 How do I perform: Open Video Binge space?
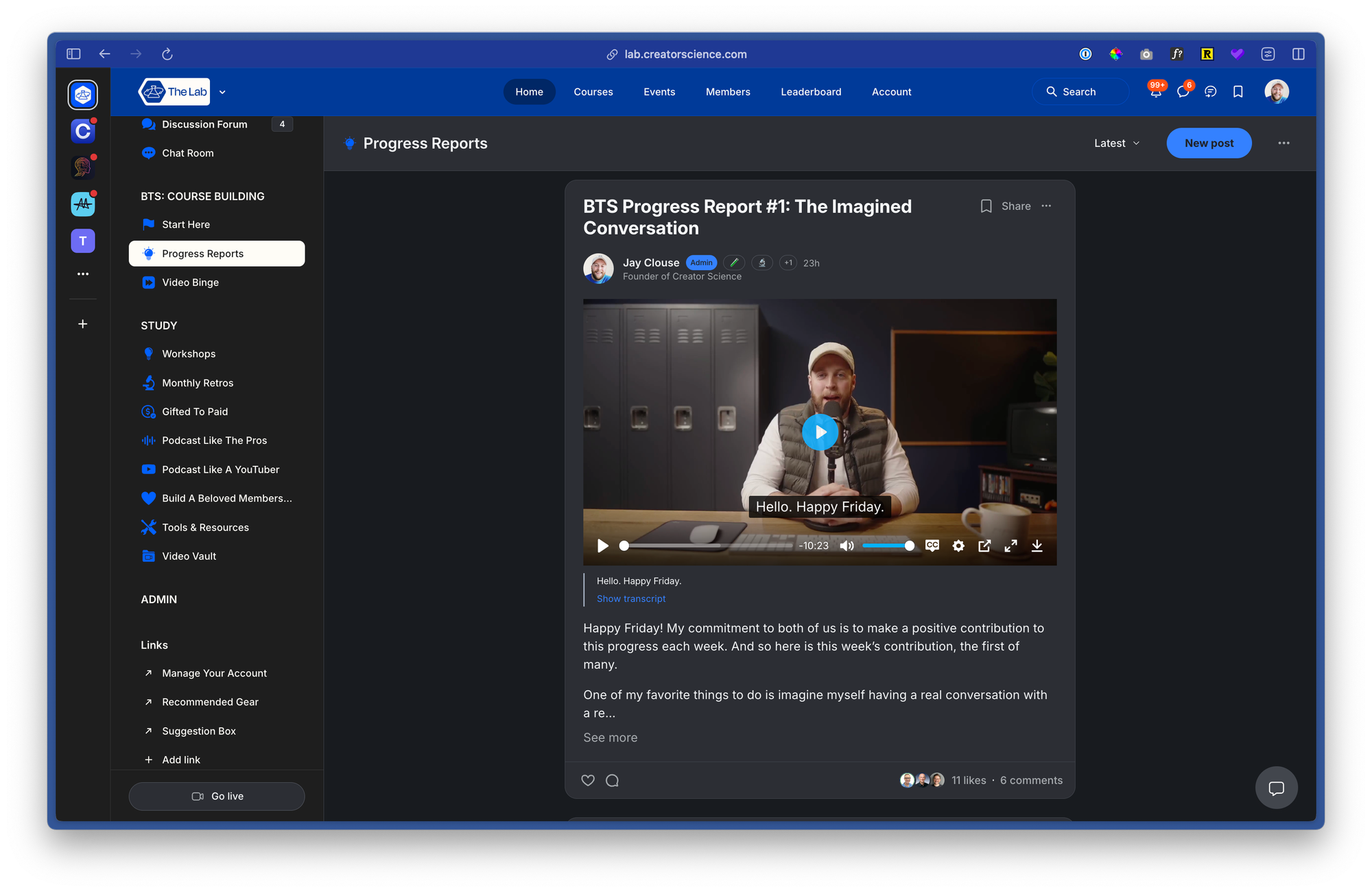pyautogui.click(x=217, y=282)
